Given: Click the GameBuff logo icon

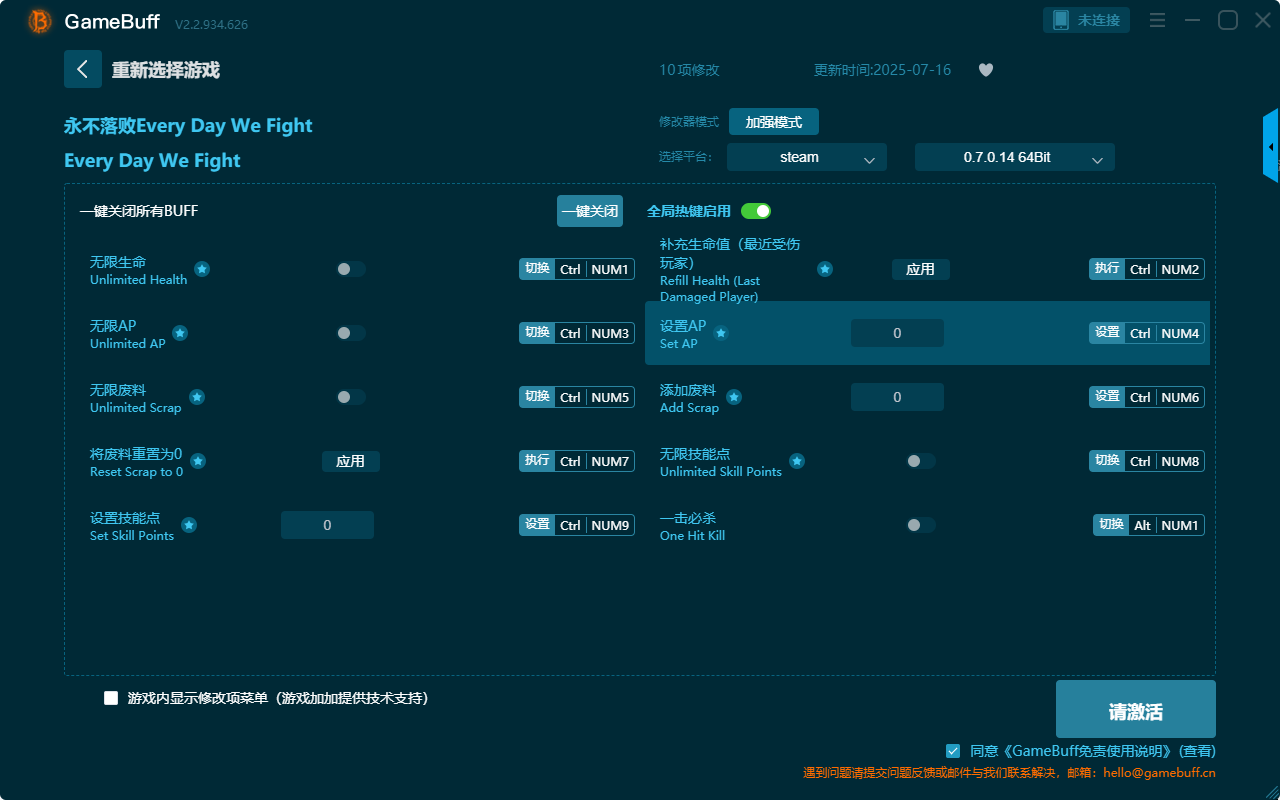Looking at the screenshot, I should [40, 21].
